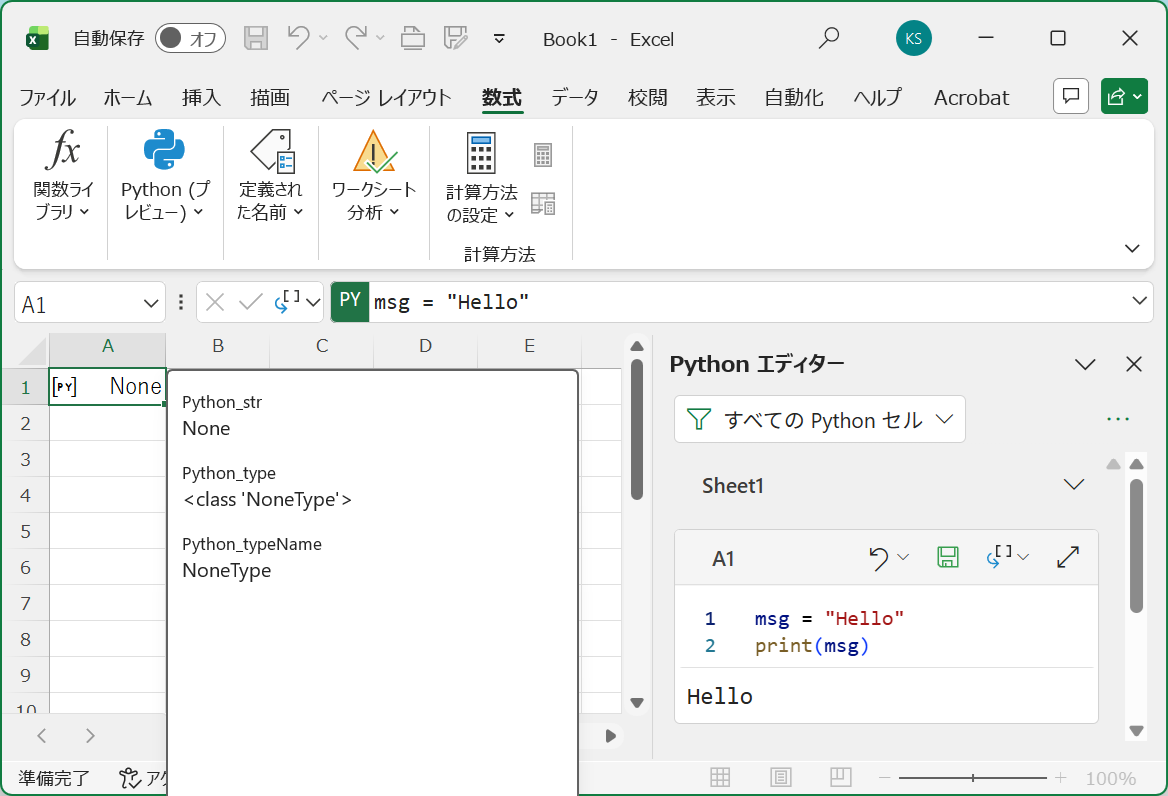Click the green save icon in Python editor

click(947, 558)
